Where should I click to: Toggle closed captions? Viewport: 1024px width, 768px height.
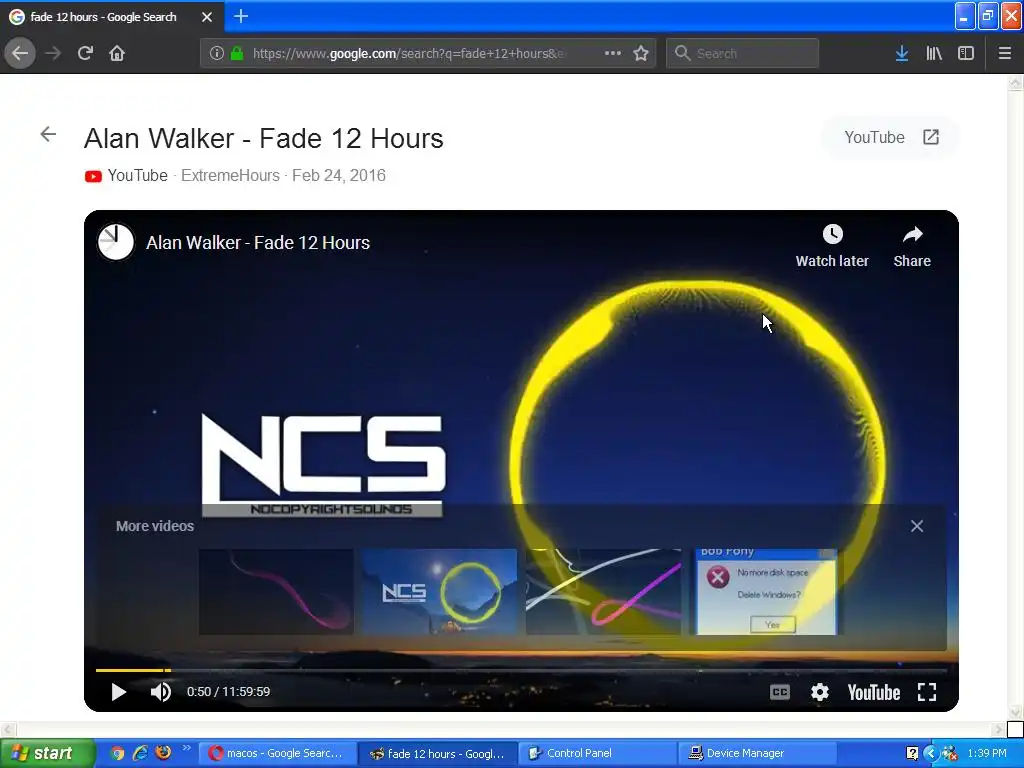pyautogui.click(x=780, y=692)
